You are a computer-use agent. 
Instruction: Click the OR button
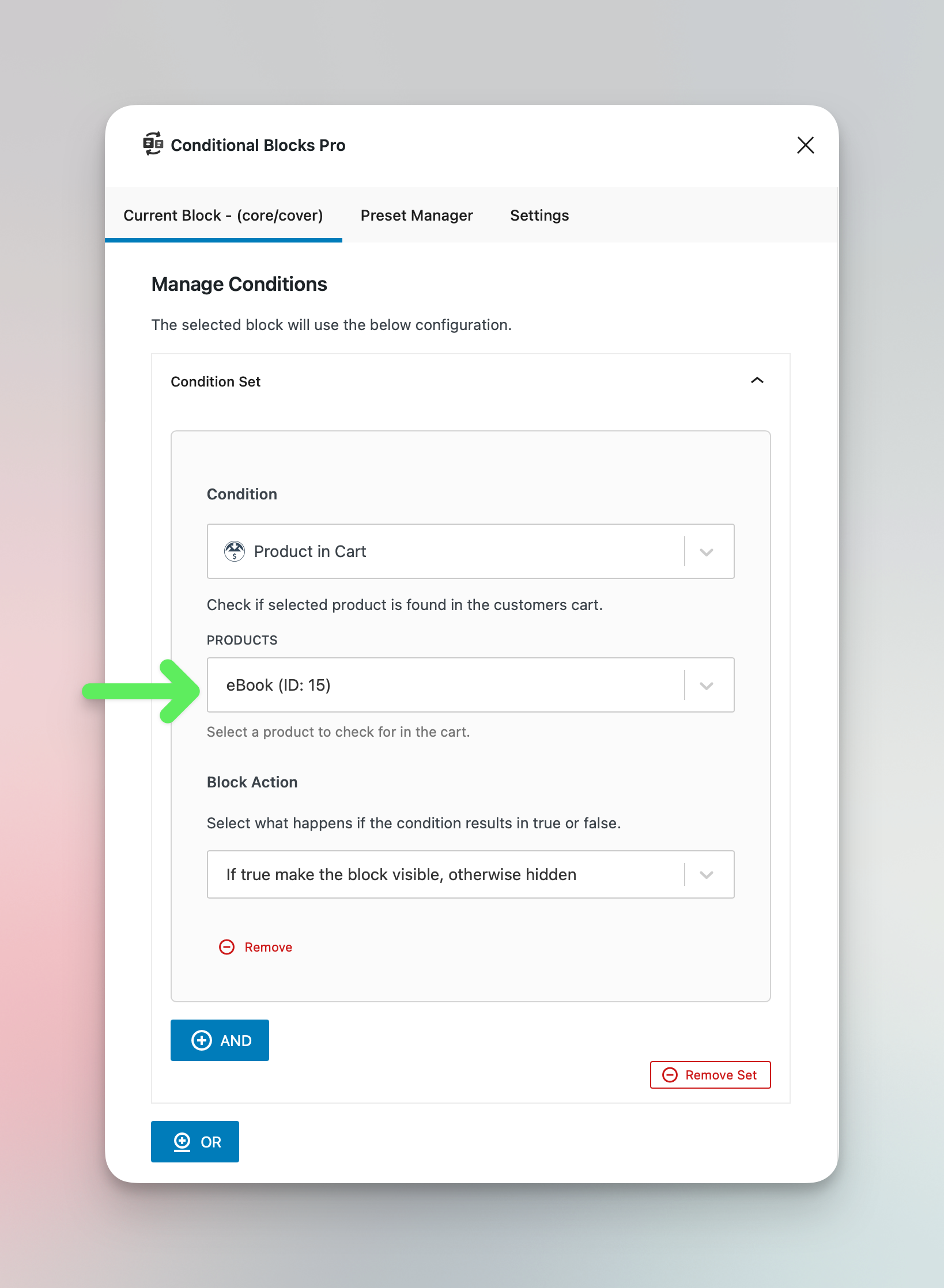195,1141
